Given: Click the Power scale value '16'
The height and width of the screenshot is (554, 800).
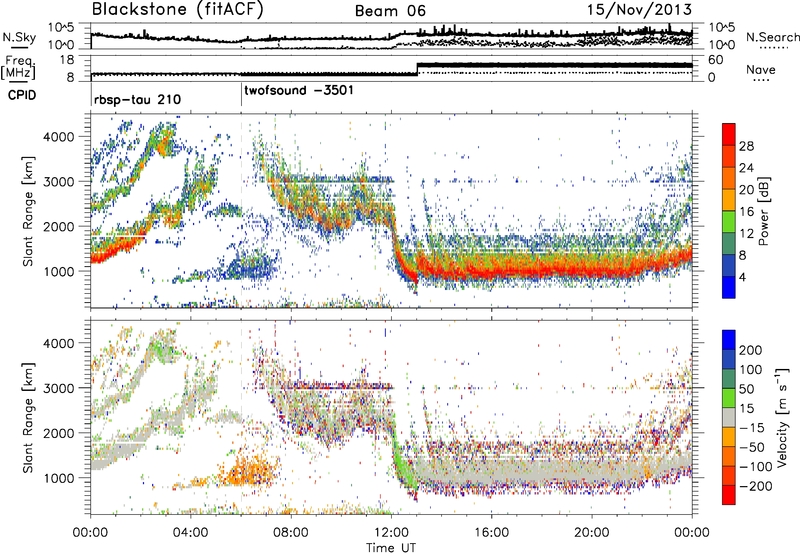Looking at the screenshot, I should tap(746, 212).
